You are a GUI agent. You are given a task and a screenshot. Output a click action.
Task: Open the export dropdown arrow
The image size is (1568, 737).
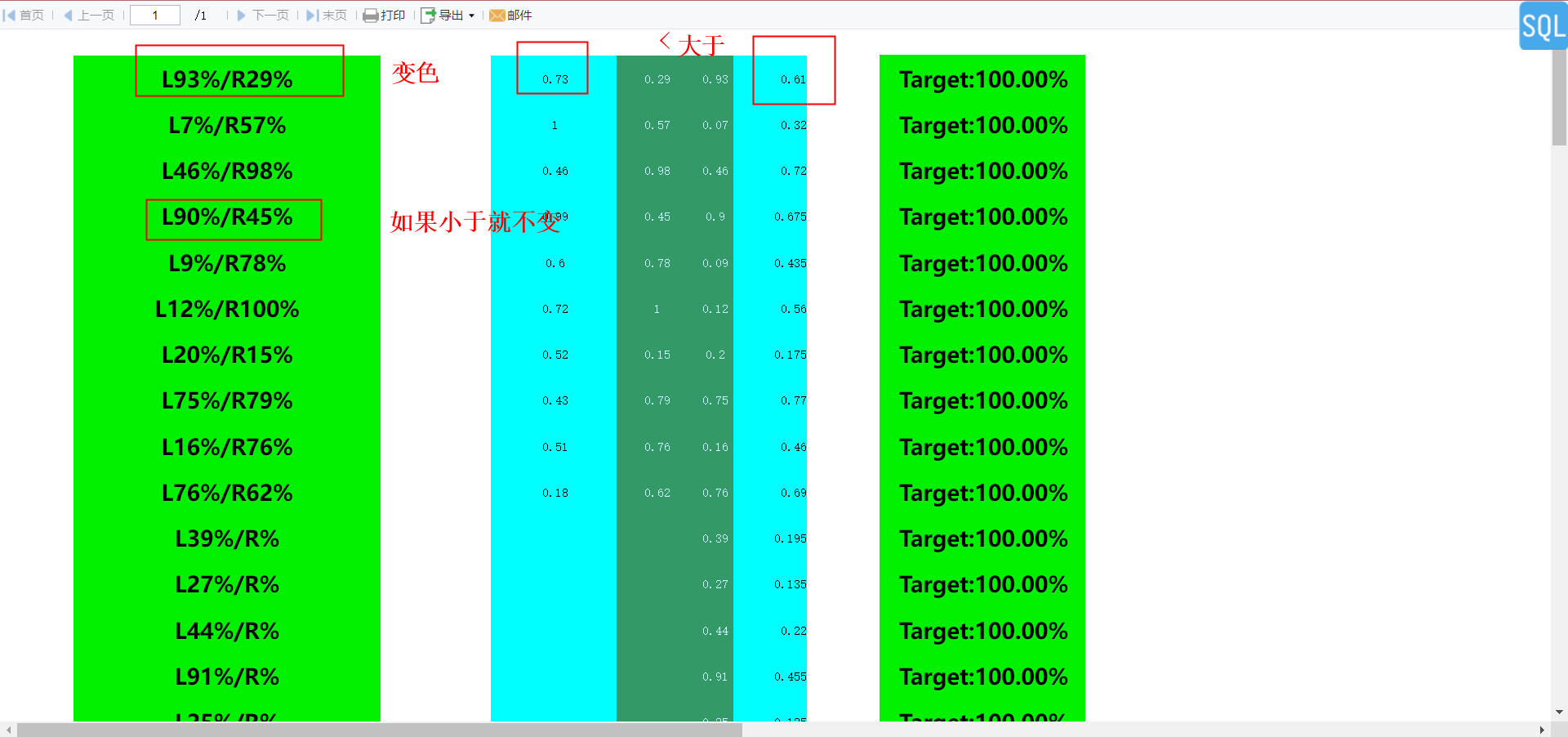(471, 16)
